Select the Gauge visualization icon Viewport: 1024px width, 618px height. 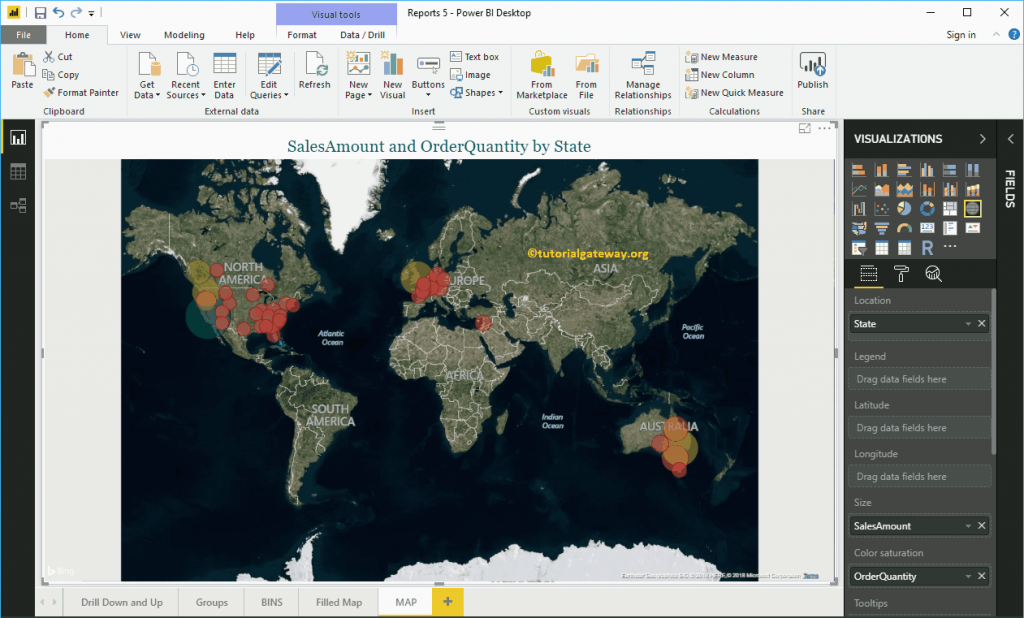[x=903, y=228]
